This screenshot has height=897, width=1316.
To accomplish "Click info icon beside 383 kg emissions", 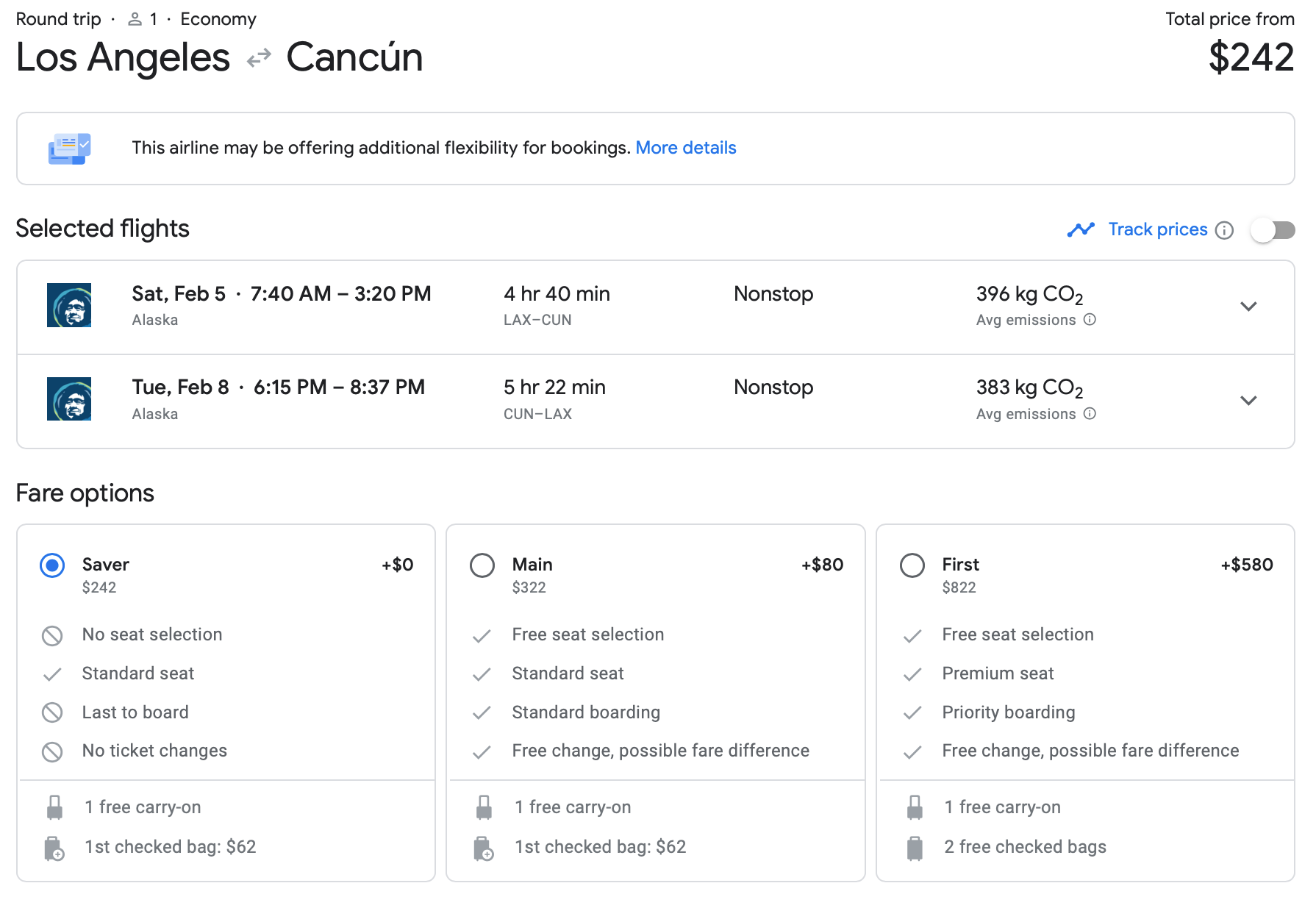I will coord(1090,414).
